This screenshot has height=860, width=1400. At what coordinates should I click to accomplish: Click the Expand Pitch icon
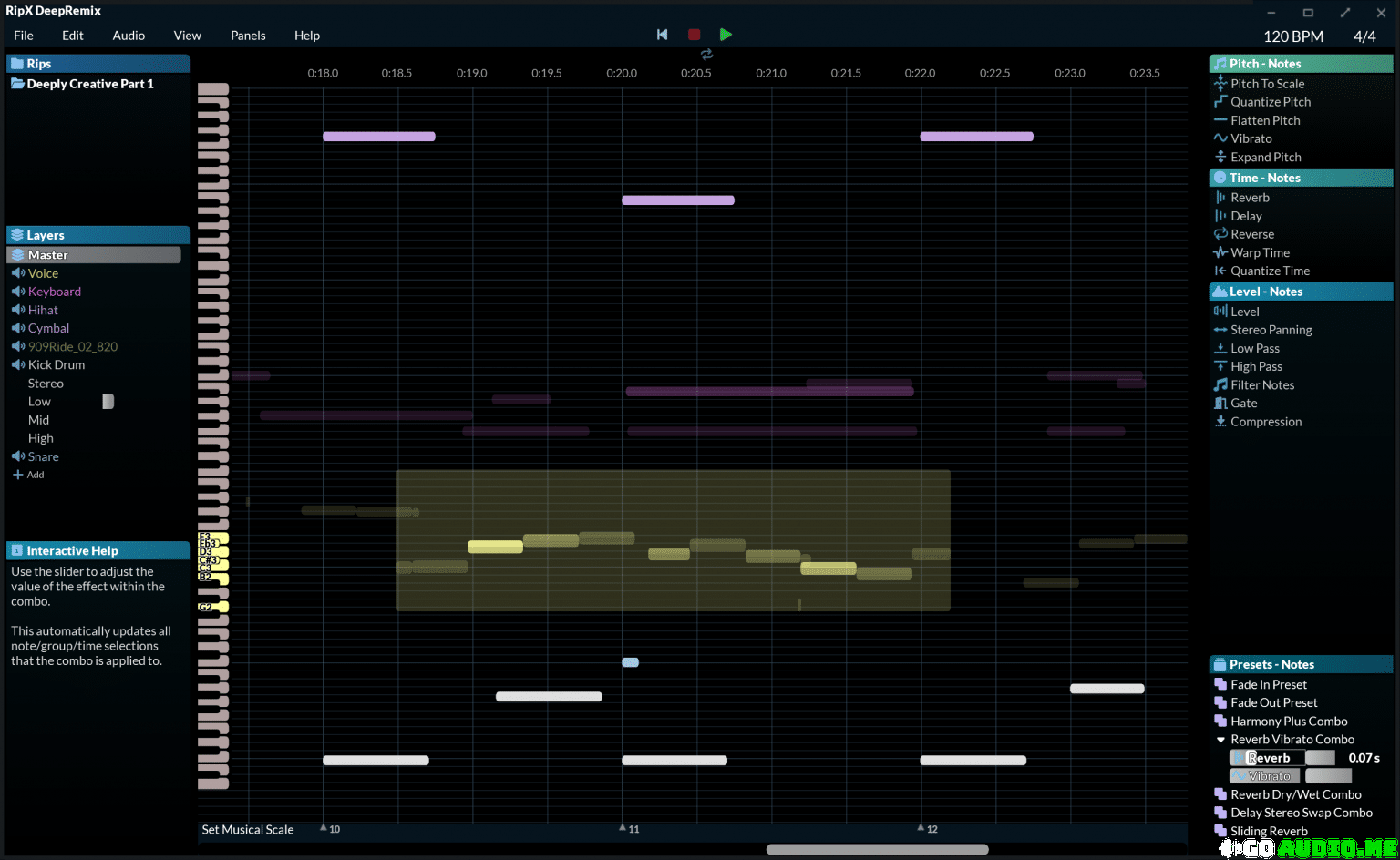(1220, 157)
